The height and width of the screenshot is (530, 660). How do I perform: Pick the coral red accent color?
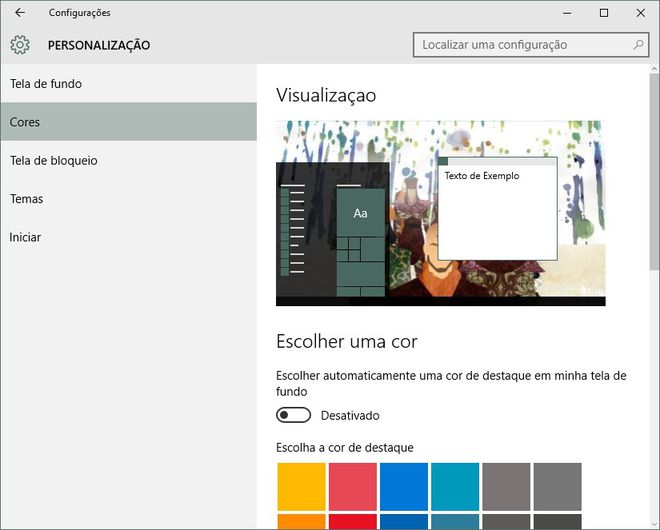[353, 487]
